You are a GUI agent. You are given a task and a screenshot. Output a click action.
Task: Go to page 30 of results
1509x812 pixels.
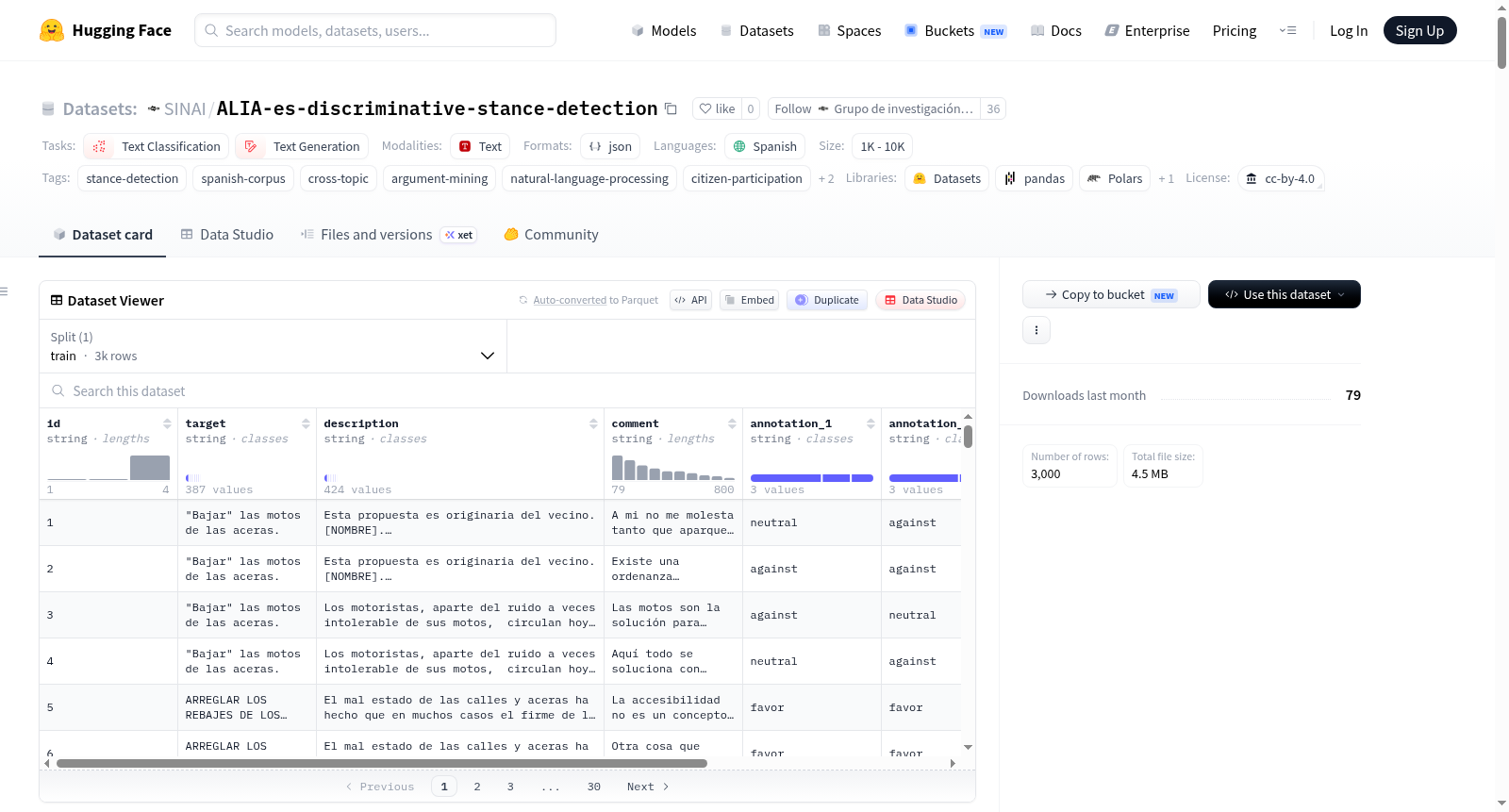(594, 787)
